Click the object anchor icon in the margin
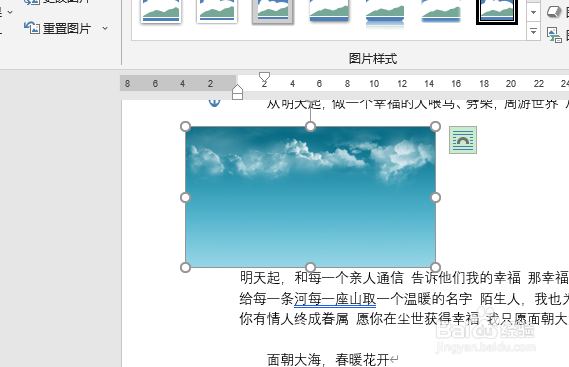The width and height of the screenshot is (569, 367). [214, 102]
